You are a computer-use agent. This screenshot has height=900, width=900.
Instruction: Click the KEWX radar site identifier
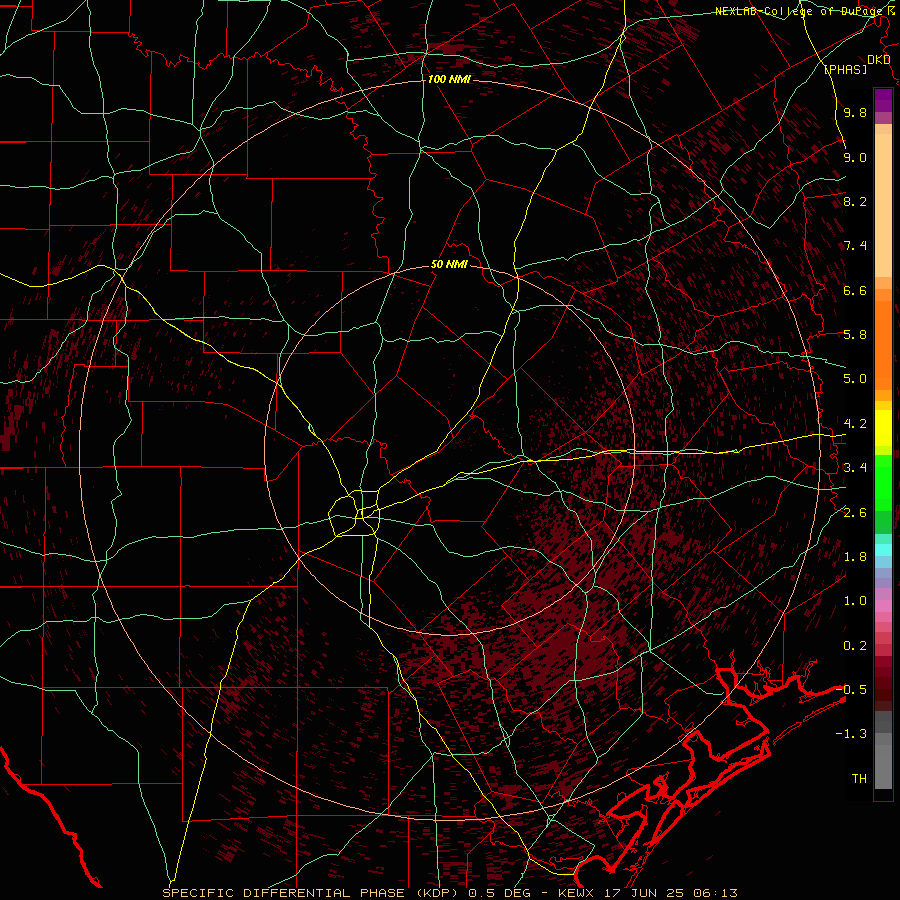click(x=577, y=893)
